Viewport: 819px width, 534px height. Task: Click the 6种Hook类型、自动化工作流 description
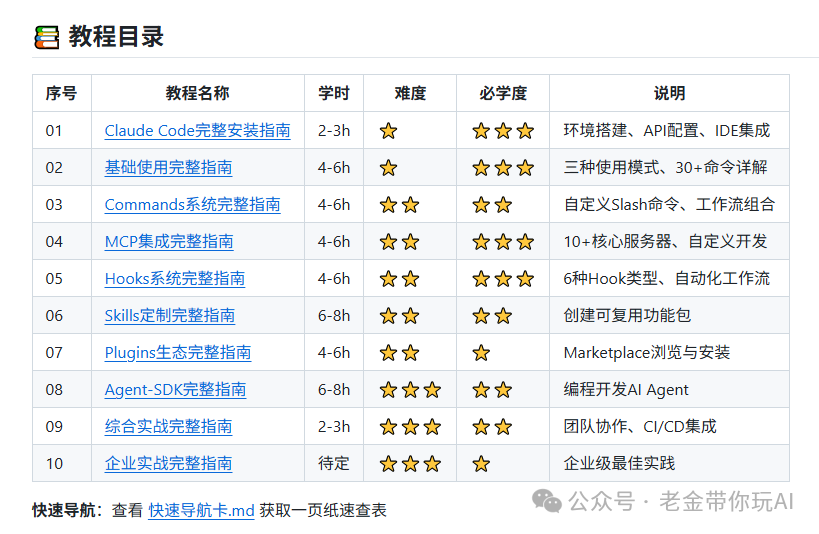tap(666, 279)
